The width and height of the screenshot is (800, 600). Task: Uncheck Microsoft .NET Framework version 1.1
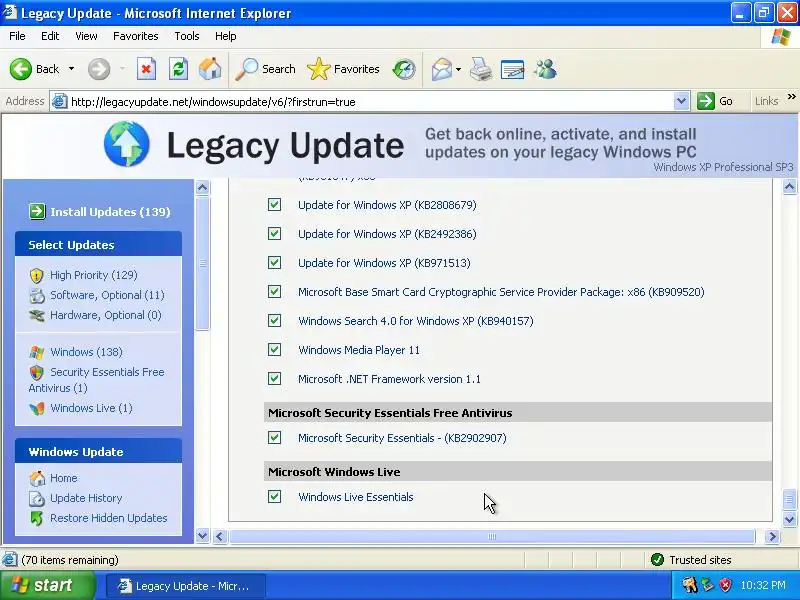pos(274,379)
